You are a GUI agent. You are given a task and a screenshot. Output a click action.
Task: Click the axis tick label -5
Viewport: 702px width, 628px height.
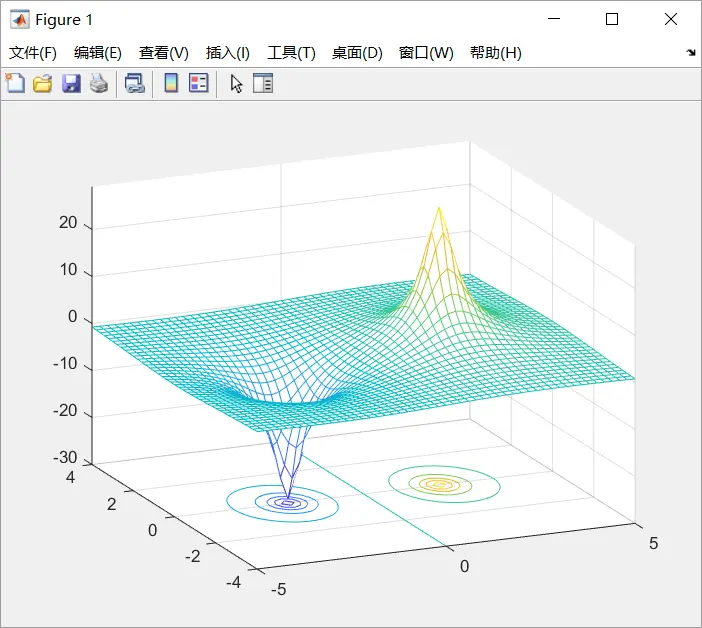(x=278, y=589)
